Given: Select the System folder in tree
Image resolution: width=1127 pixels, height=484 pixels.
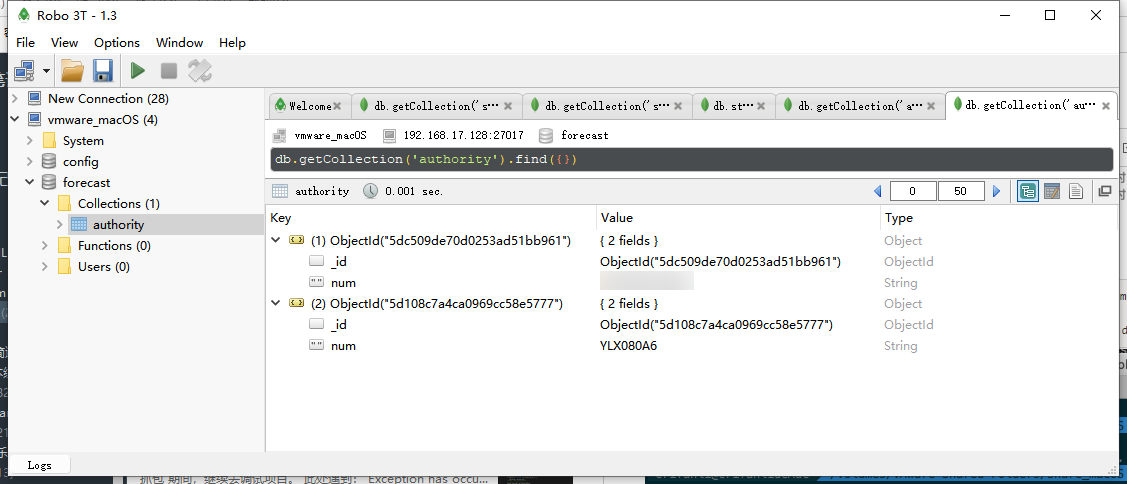Looking at the screenshot, I should pyautogui.click(x=83, y=140).
